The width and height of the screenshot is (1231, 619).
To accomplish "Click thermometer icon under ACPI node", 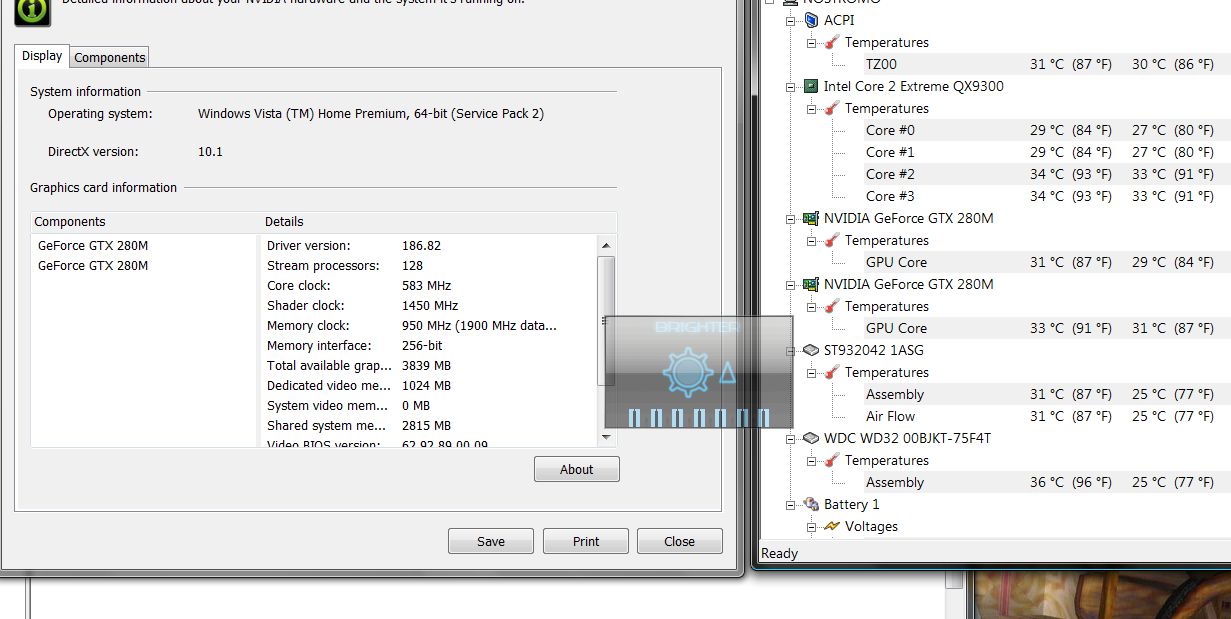I will pos(832,42).
